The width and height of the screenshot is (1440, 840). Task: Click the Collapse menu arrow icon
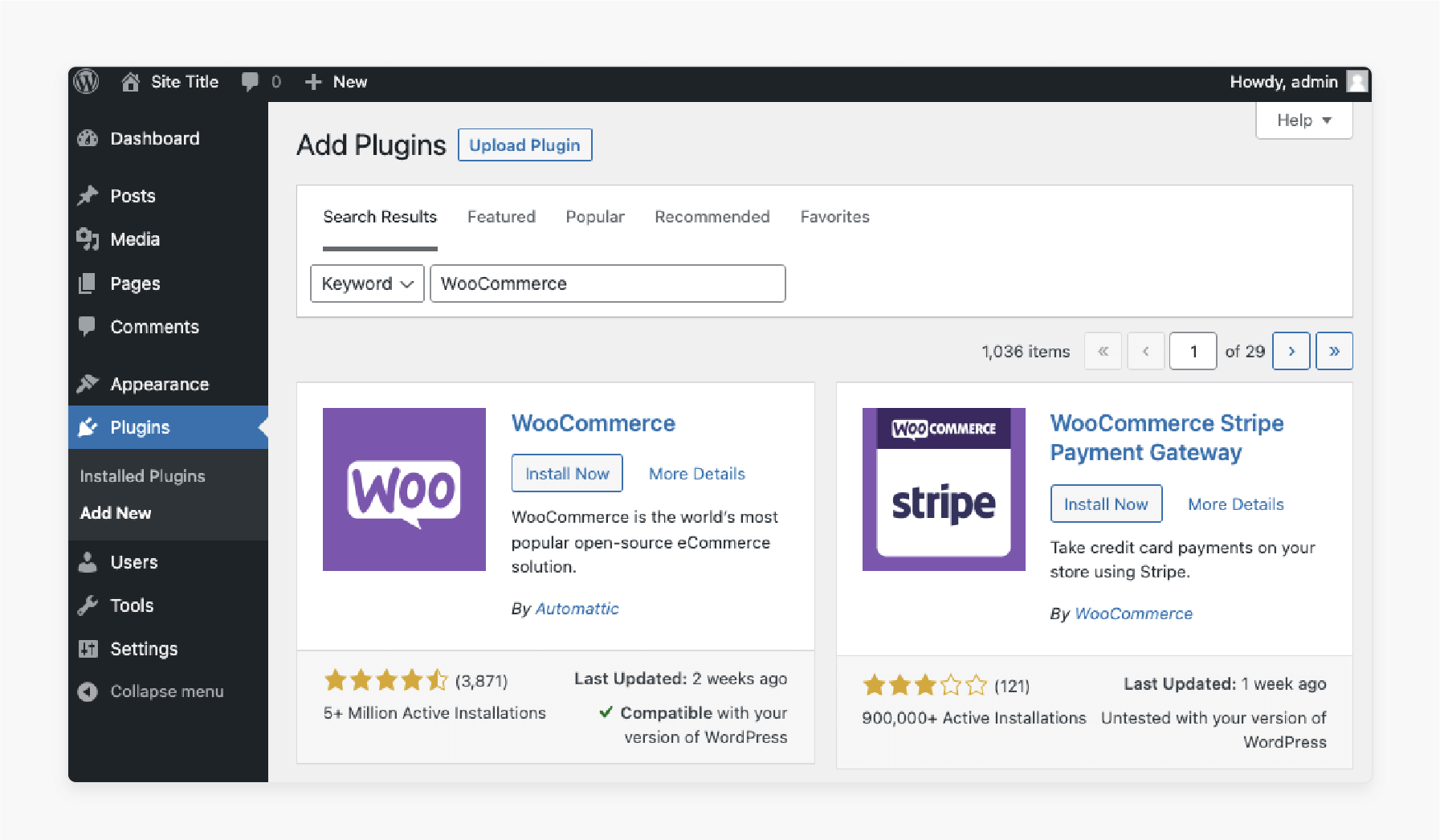point(88,691)
